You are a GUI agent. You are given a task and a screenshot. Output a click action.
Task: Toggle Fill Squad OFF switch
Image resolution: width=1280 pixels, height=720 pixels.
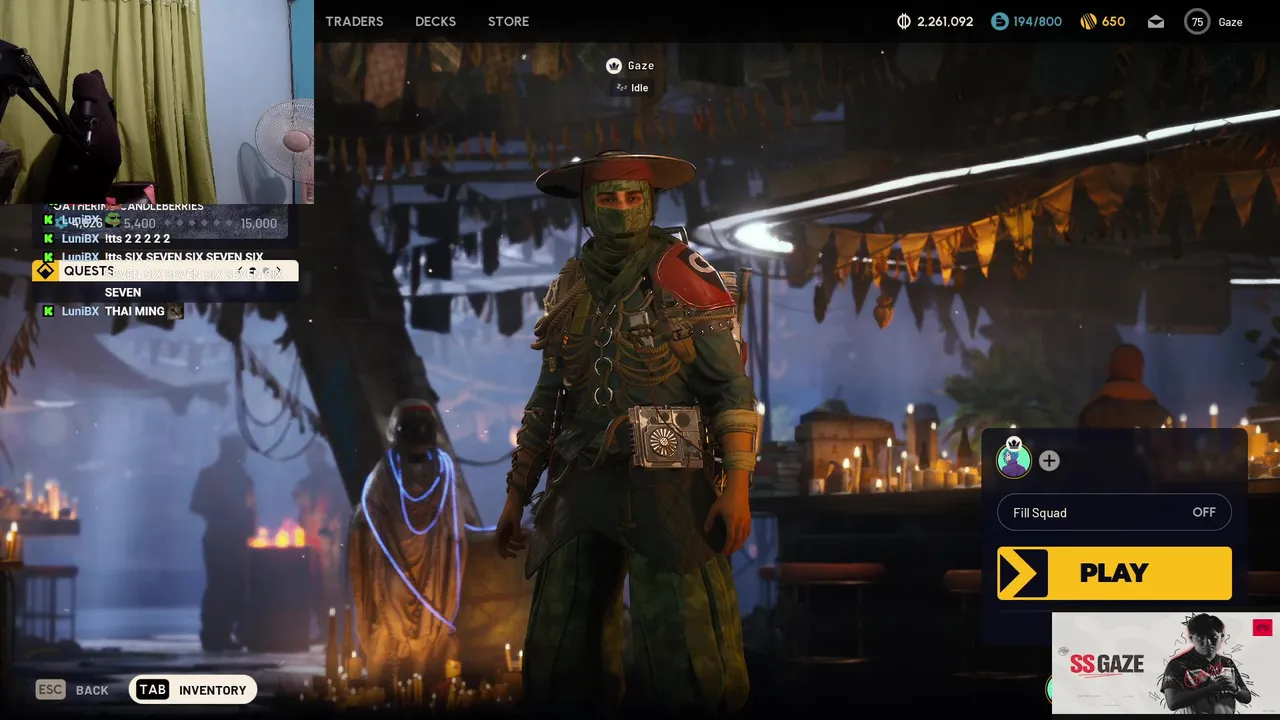1115,513
